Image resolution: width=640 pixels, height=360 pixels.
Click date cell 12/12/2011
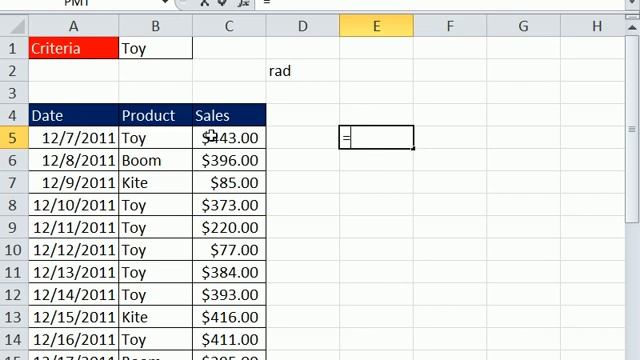[x=73, y=250]
